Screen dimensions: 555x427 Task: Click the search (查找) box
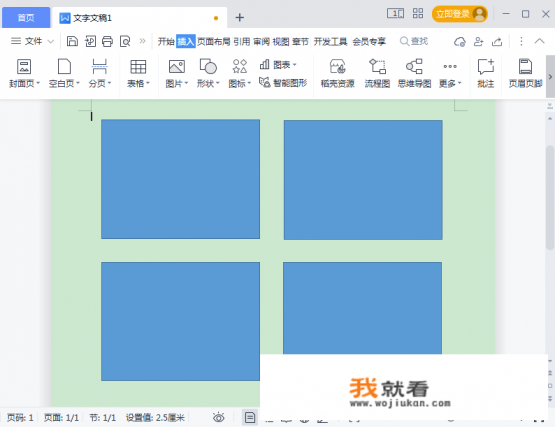tap(414, 41)
